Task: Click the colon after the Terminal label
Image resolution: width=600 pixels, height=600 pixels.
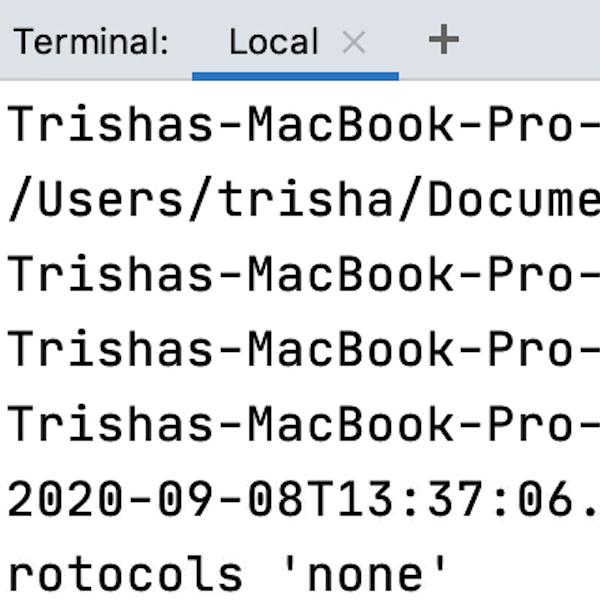Action: pyautogui.click(x=163, y=44)
